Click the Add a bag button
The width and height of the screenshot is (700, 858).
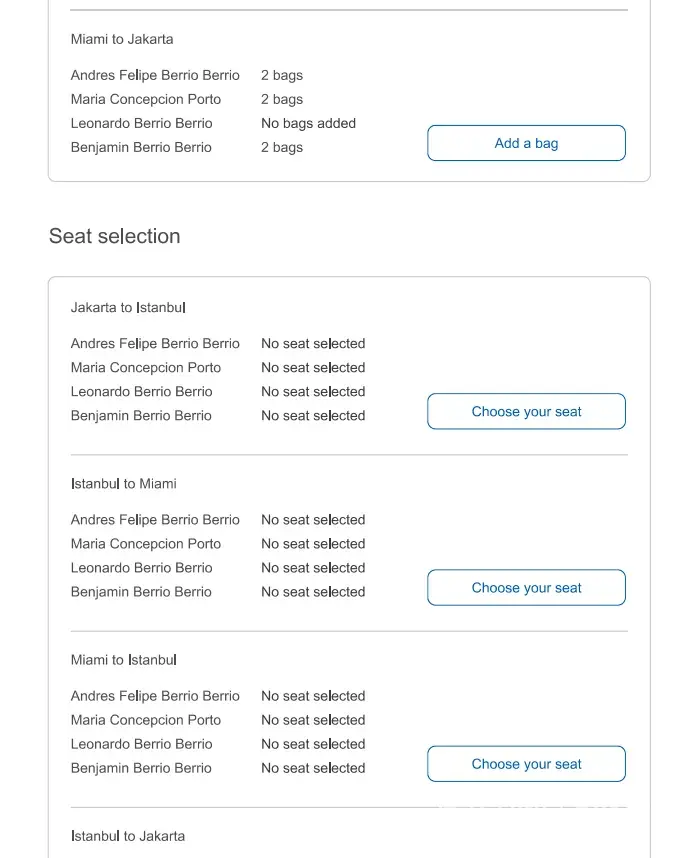[526, 143]
